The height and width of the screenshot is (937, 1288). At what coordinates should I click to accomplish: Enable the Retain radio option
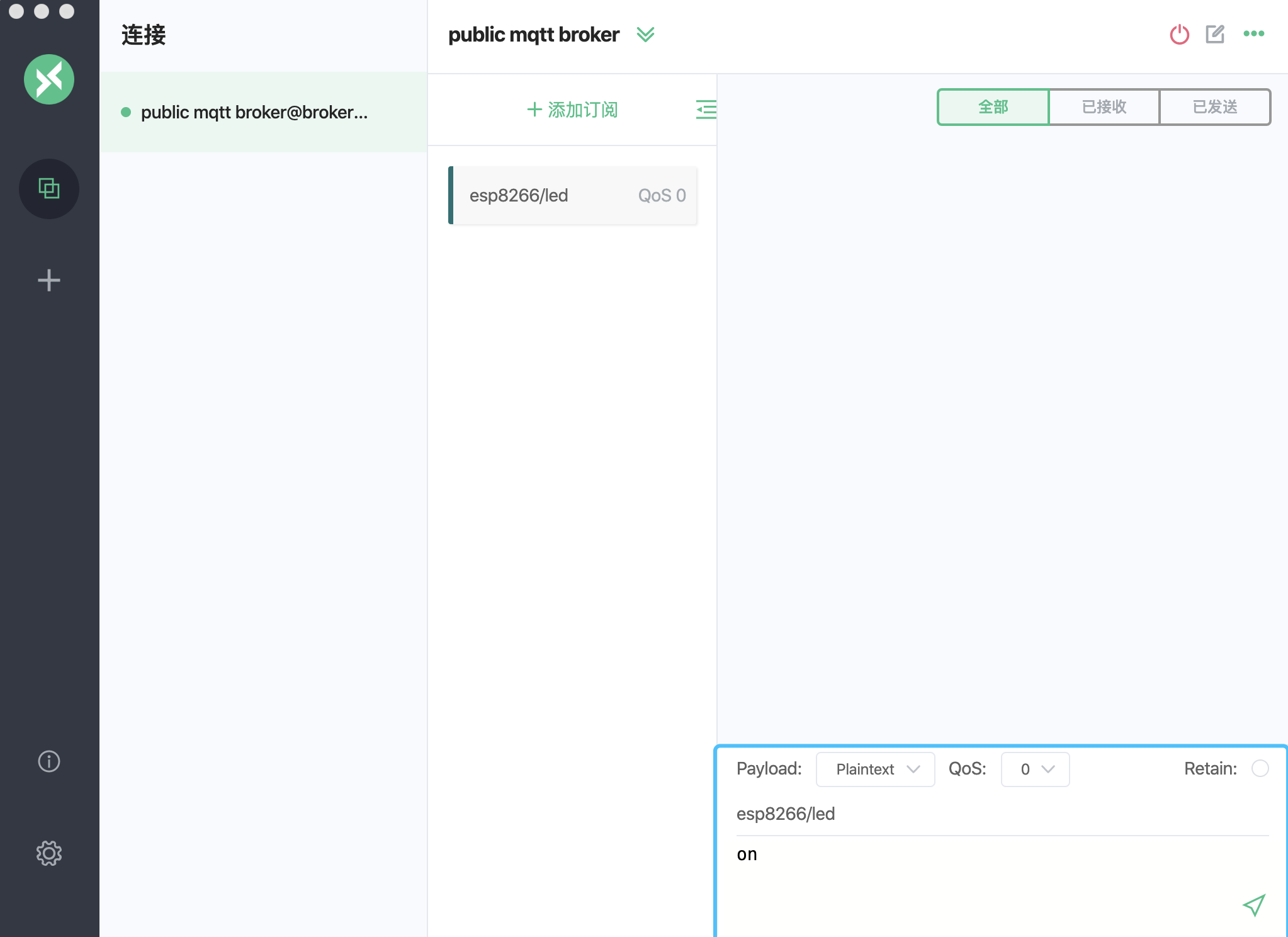[1260, 768]
